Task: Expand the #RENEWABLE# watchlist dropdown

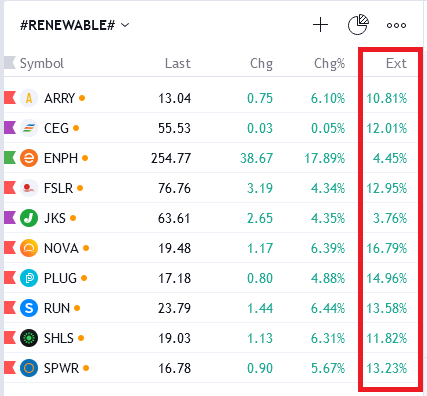Action: coord(75,25)
